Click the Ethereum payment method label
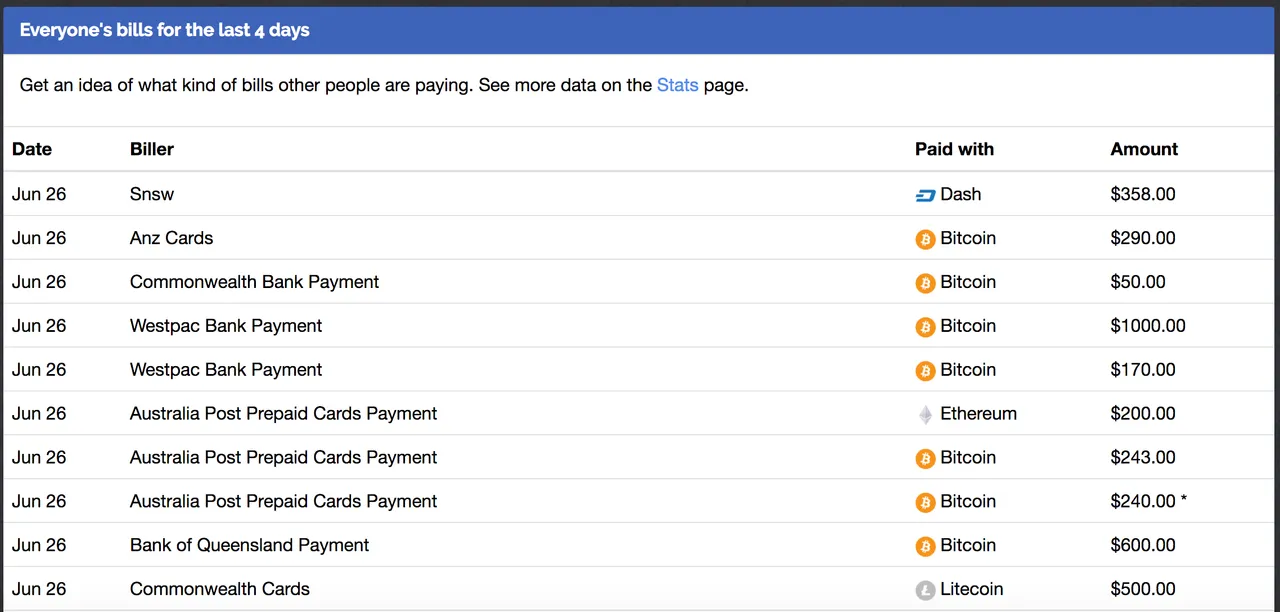This screenshot has width=1280, height=612. 979,414
